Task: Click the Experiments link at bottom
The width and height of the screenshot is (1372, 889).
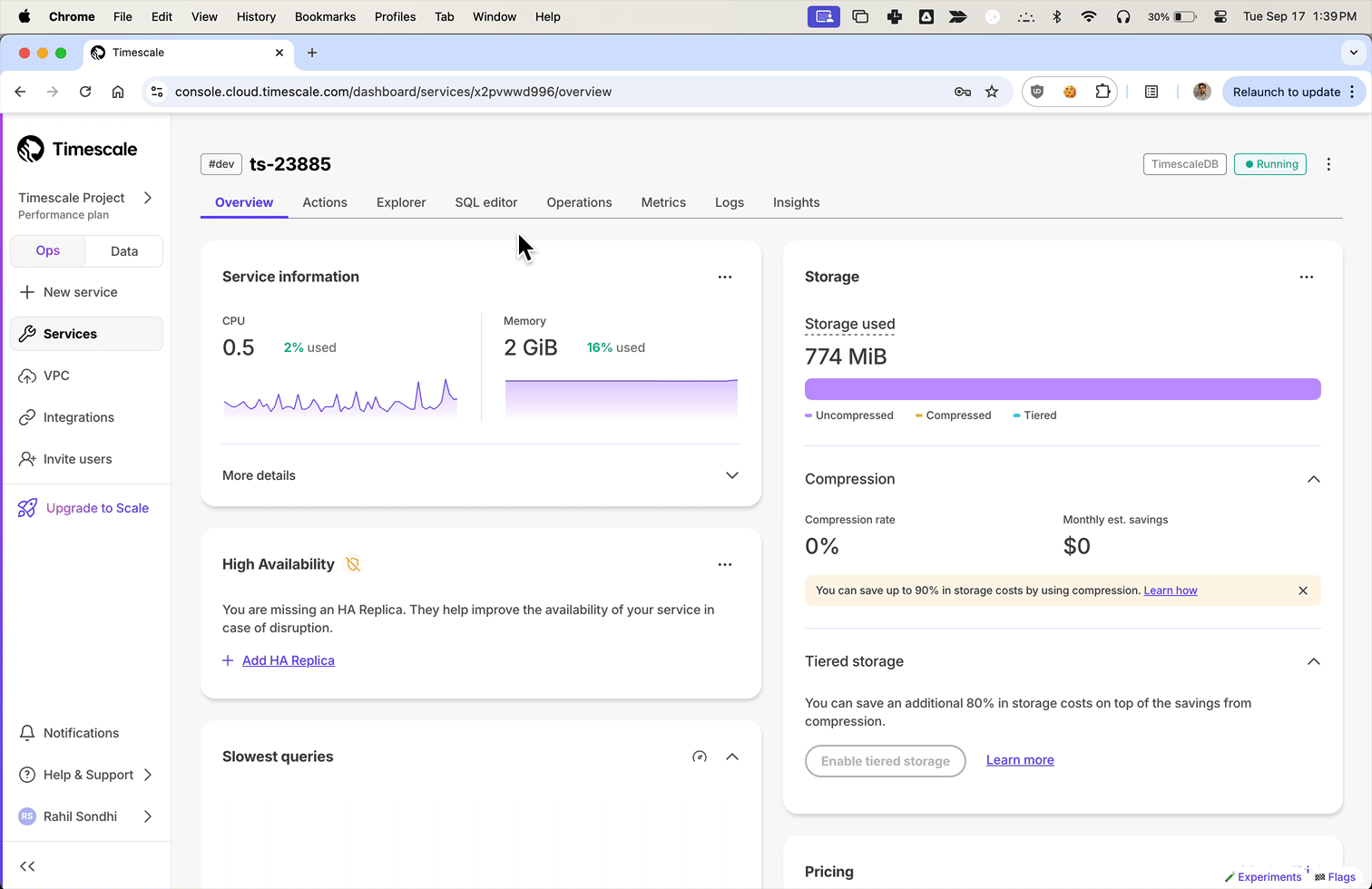Action: click(1262, 877)
